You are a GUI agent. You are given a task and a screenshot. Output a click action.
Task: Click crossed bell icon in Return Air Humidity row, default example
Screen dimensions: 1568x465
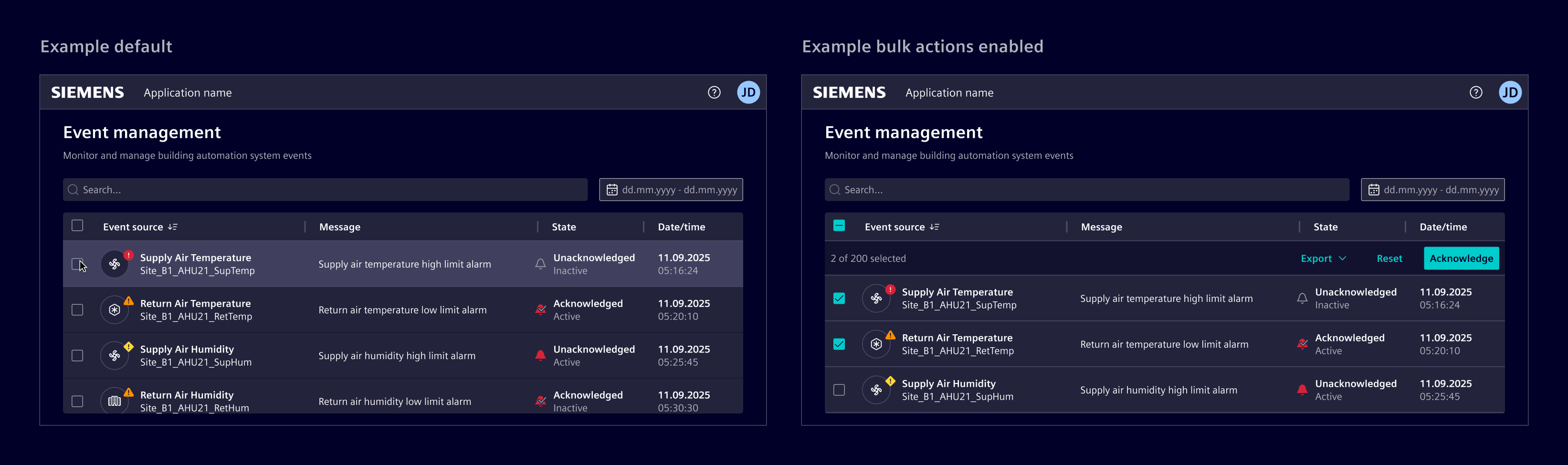tap(540, 401)
